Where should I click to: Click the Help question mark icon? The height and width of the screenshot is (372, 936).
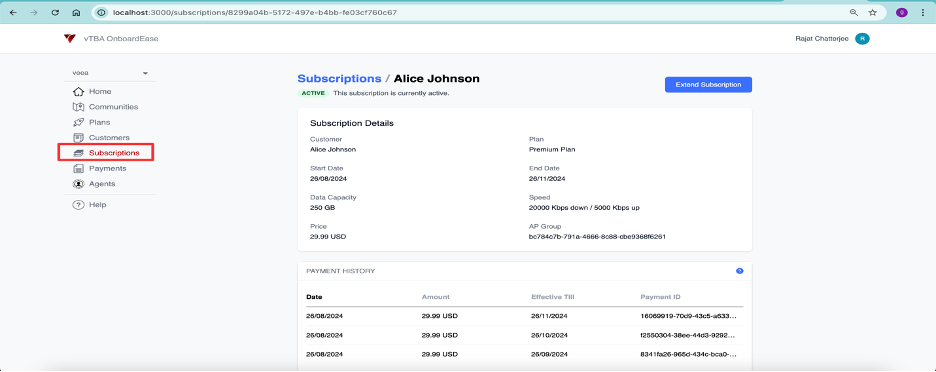point(78,205)
